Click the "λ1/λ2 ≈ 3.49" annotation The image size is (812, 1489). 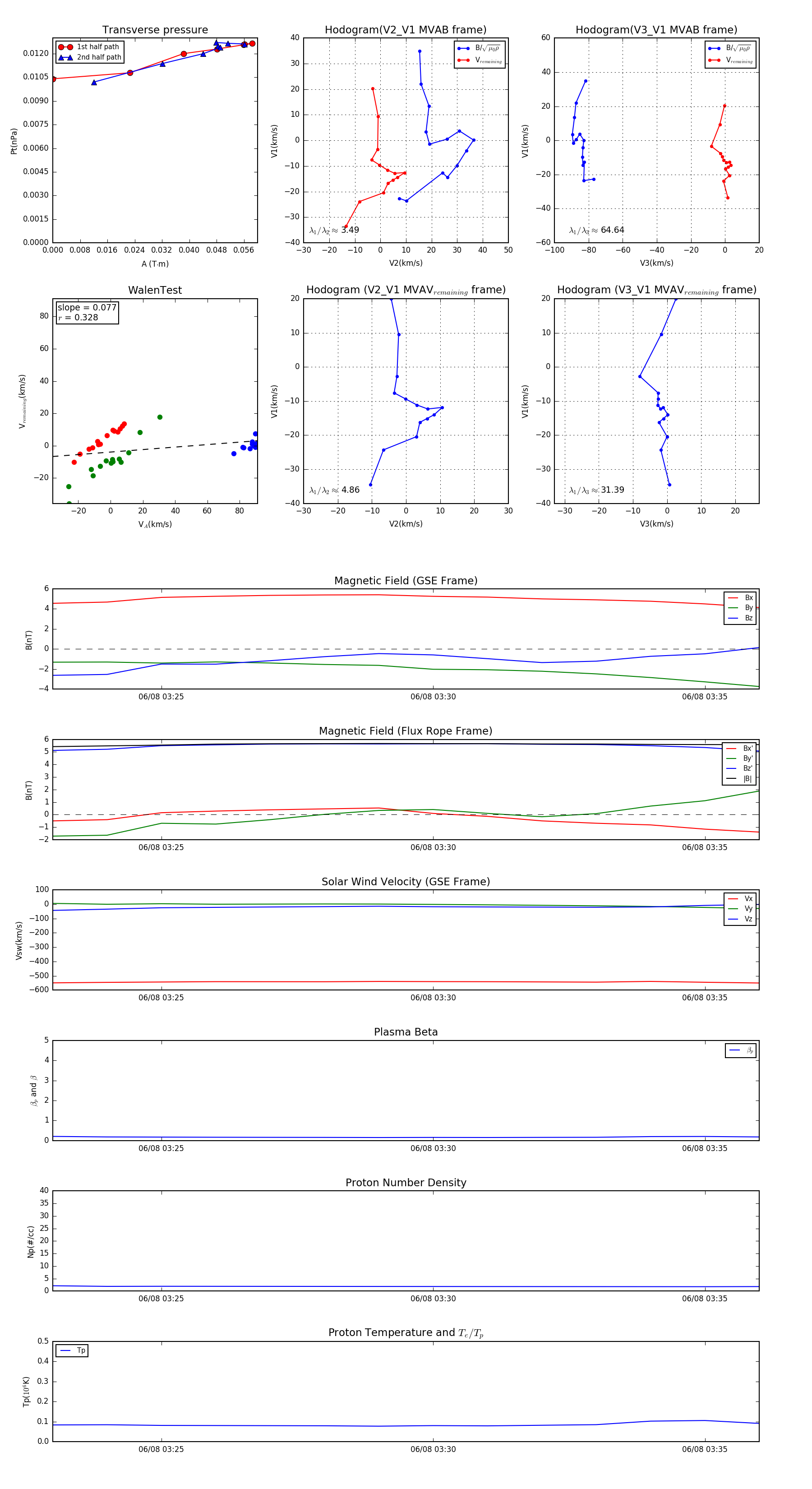334,230
